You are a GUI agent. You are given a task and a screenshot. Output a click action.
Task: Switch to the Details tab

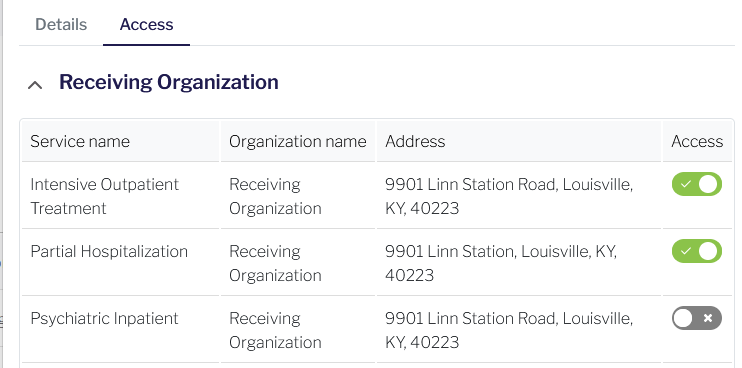(x=61, y=24)
